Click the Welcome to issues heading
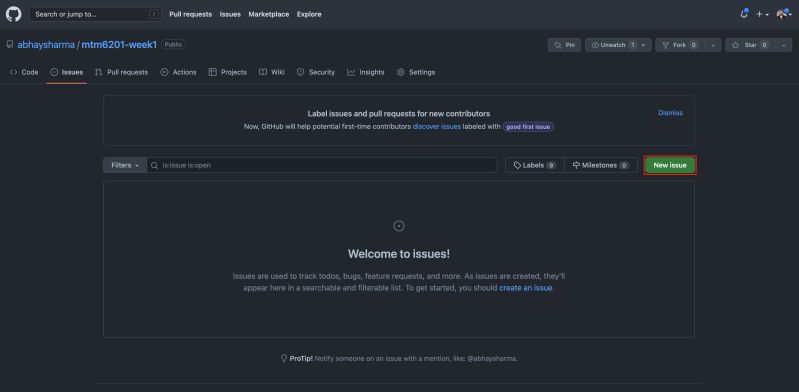 coord(399,253)
